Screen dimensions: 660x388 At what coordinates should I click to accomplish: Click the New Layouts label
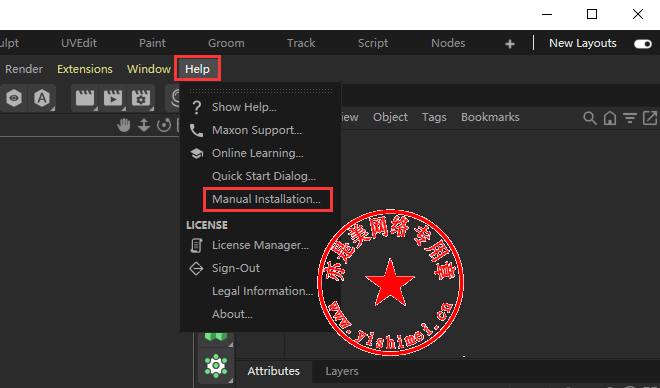[x=583, y=43]
